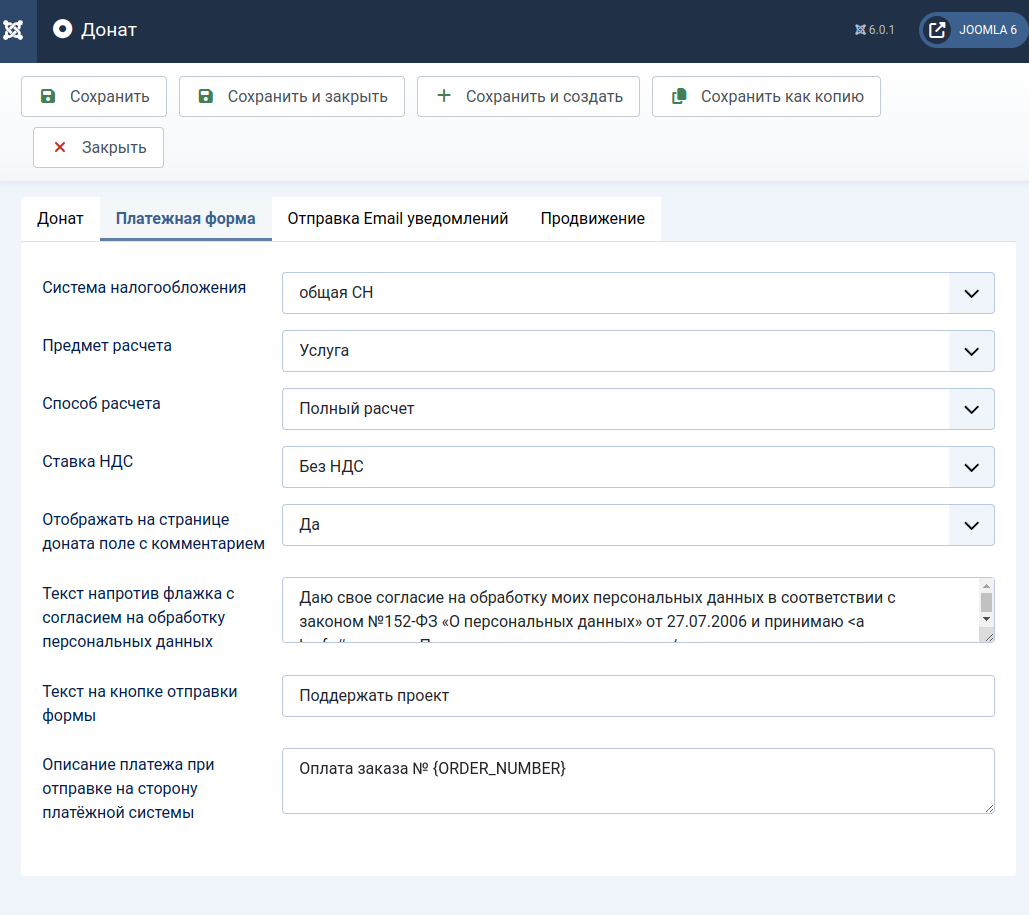1029x915 pixels.
Task: Click save icon on Сохранить и закрыть
Action: pyautogui.click(x=205, y=97)
